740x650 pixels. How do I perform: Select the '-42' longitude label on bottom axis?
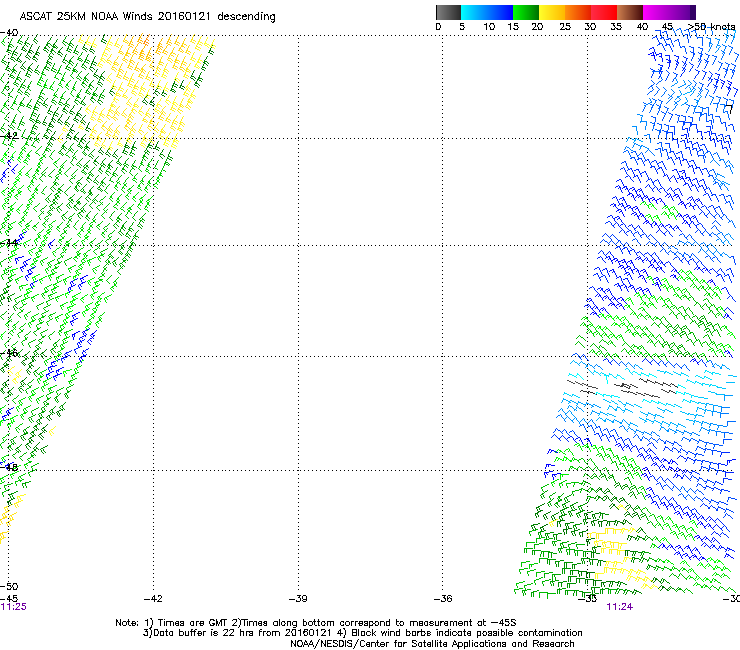click(153, 599)
